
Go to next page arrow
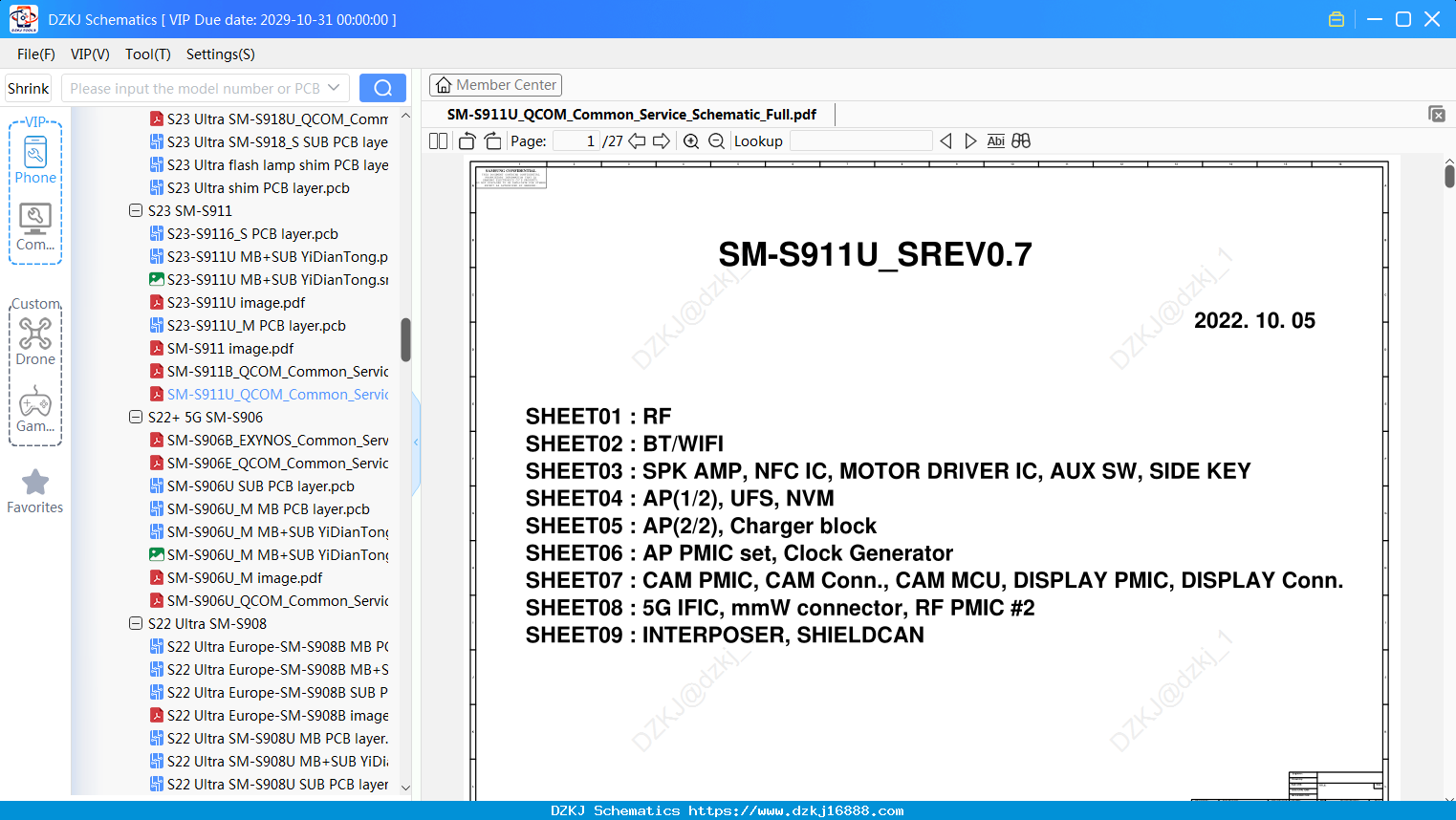(x=662, y=141)
